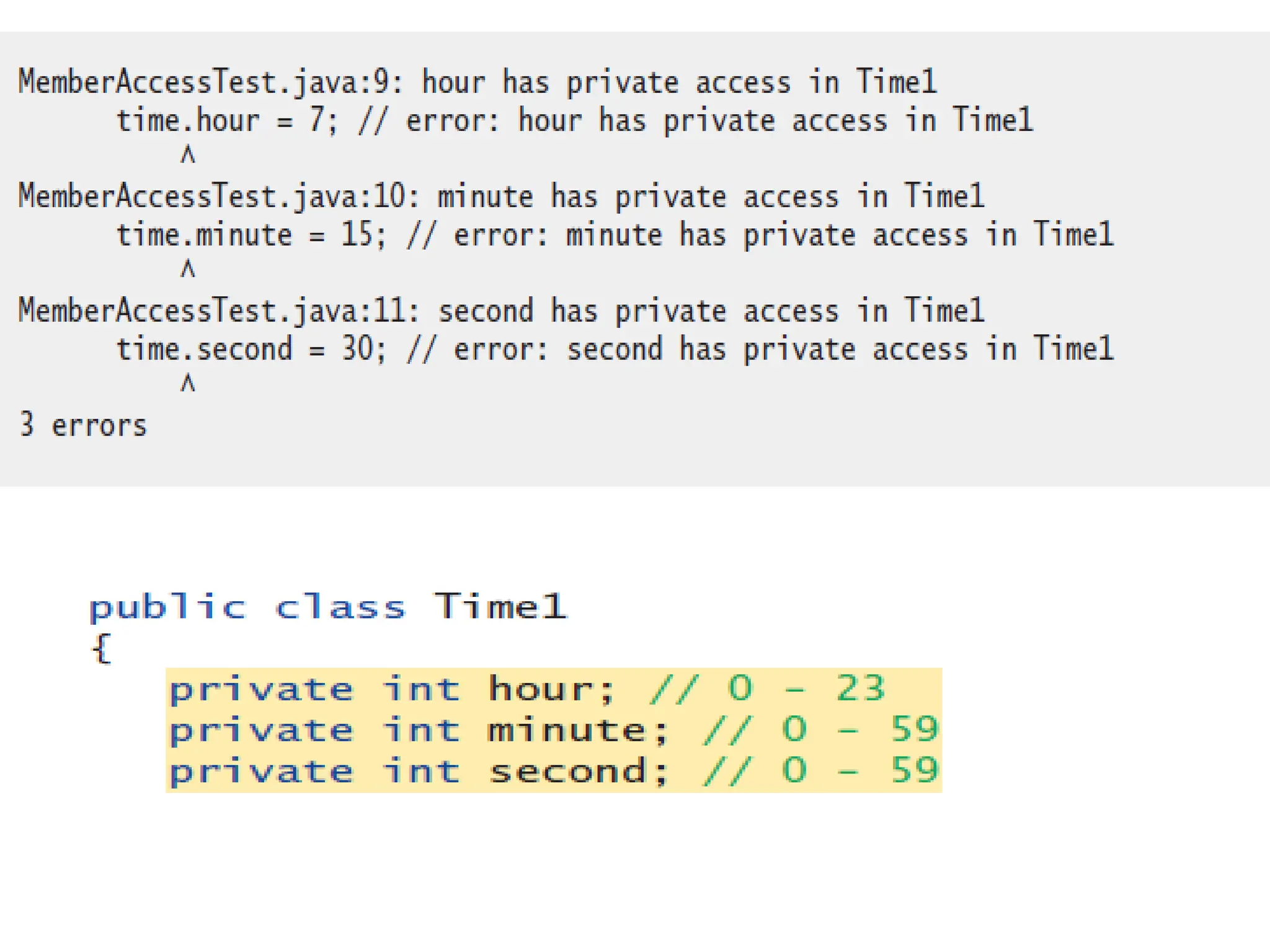1270x952 pixels.
Task: Click the '// 0 - 23' comment
Action: [767, 689]
